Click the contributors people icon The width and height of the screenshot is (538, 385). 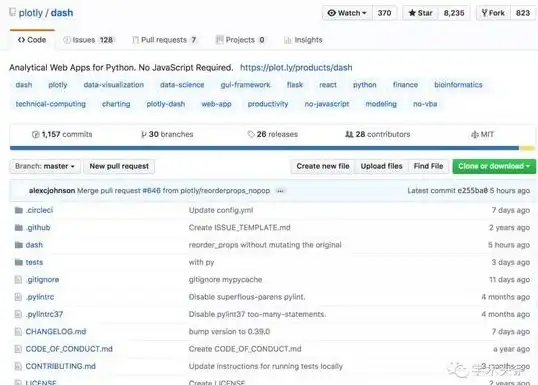[x=349, y=134]
